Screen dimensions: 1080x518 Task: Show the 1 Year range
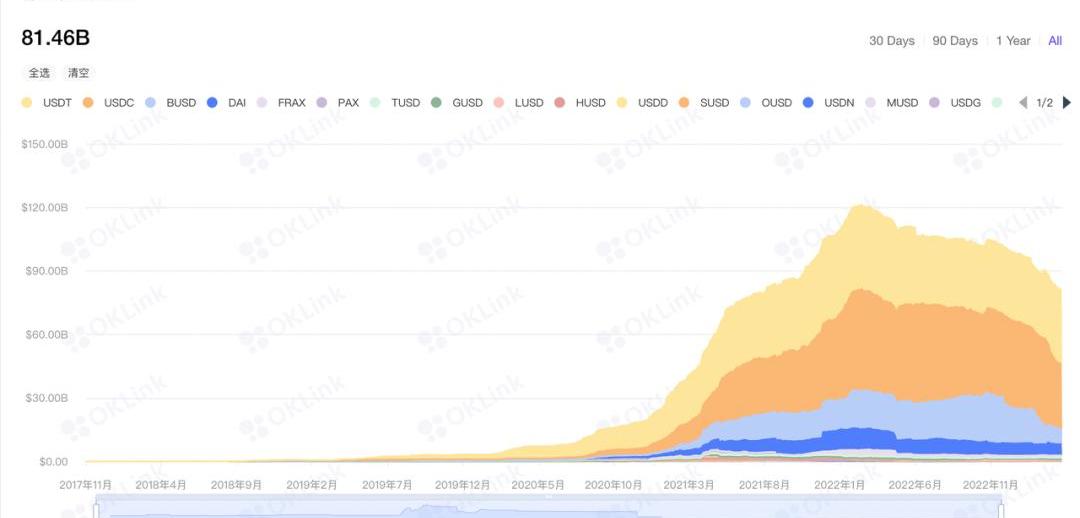[x=1012, y=41]
